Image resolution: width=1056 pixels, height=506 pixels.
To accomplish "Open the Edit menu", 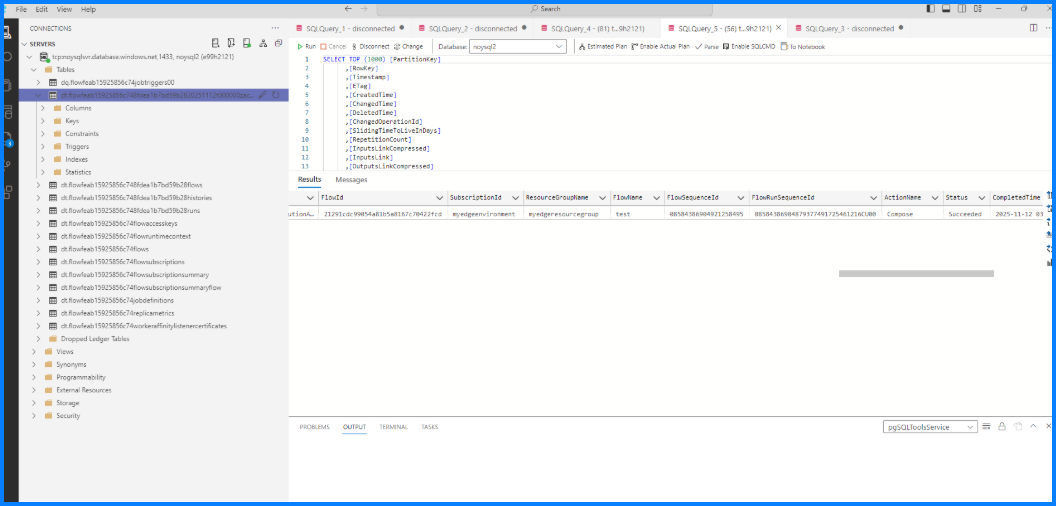I will (x=42, y=9).
